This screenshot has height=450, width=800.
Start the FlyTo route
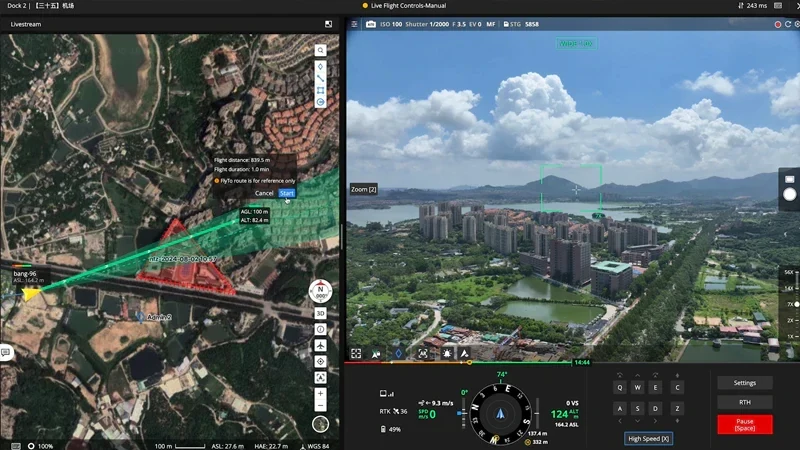[x=287, y=193]
